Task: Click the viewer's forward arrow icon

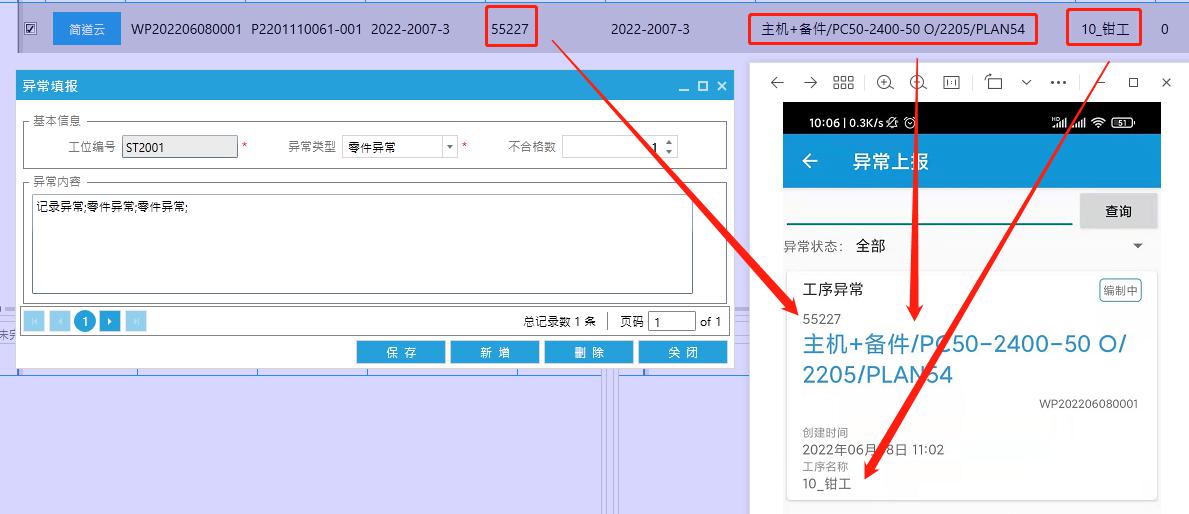Action: click(x=810, y=83)
